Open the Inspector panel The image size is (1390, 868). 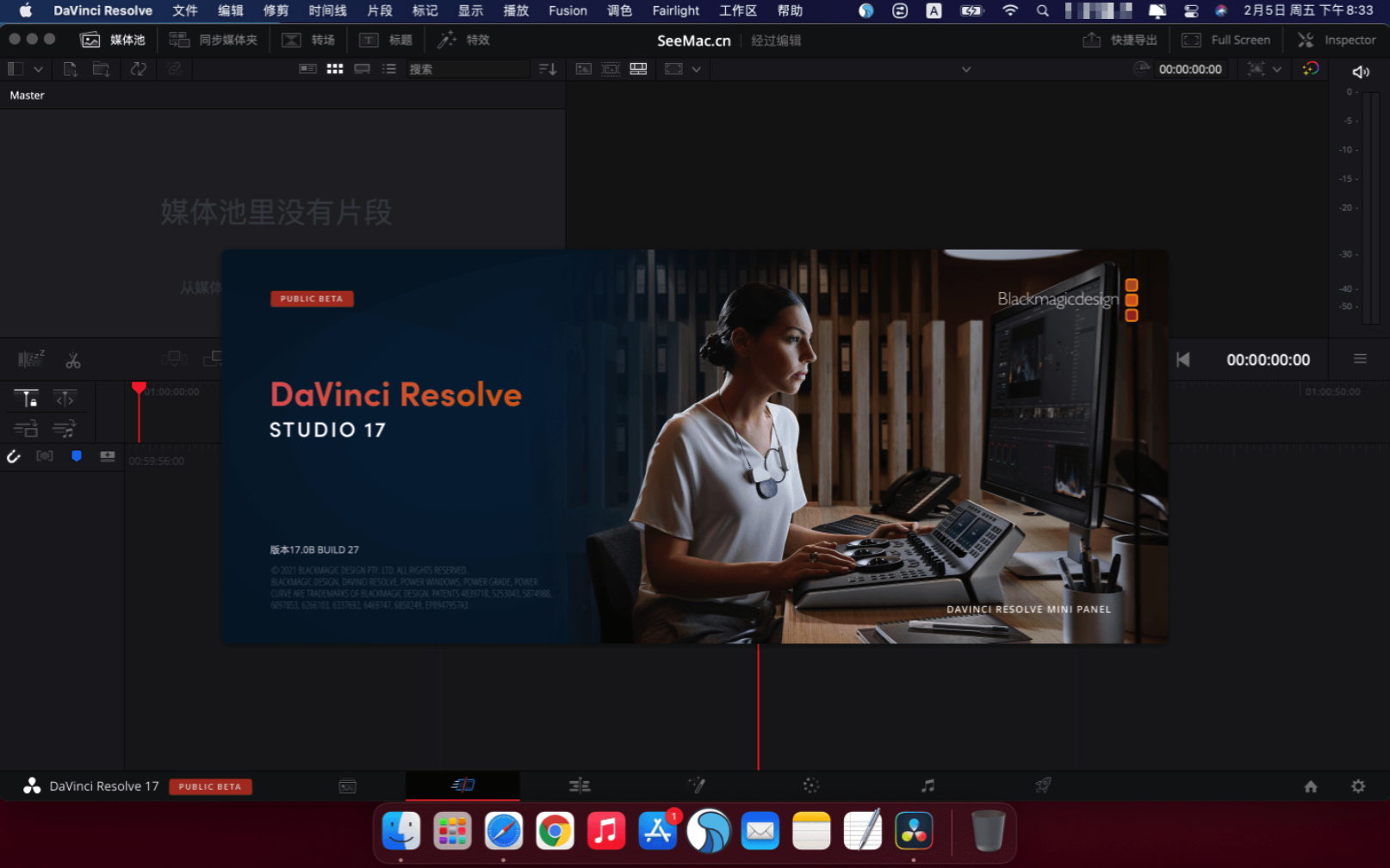pyautogui.click(x=1337, y=40)
